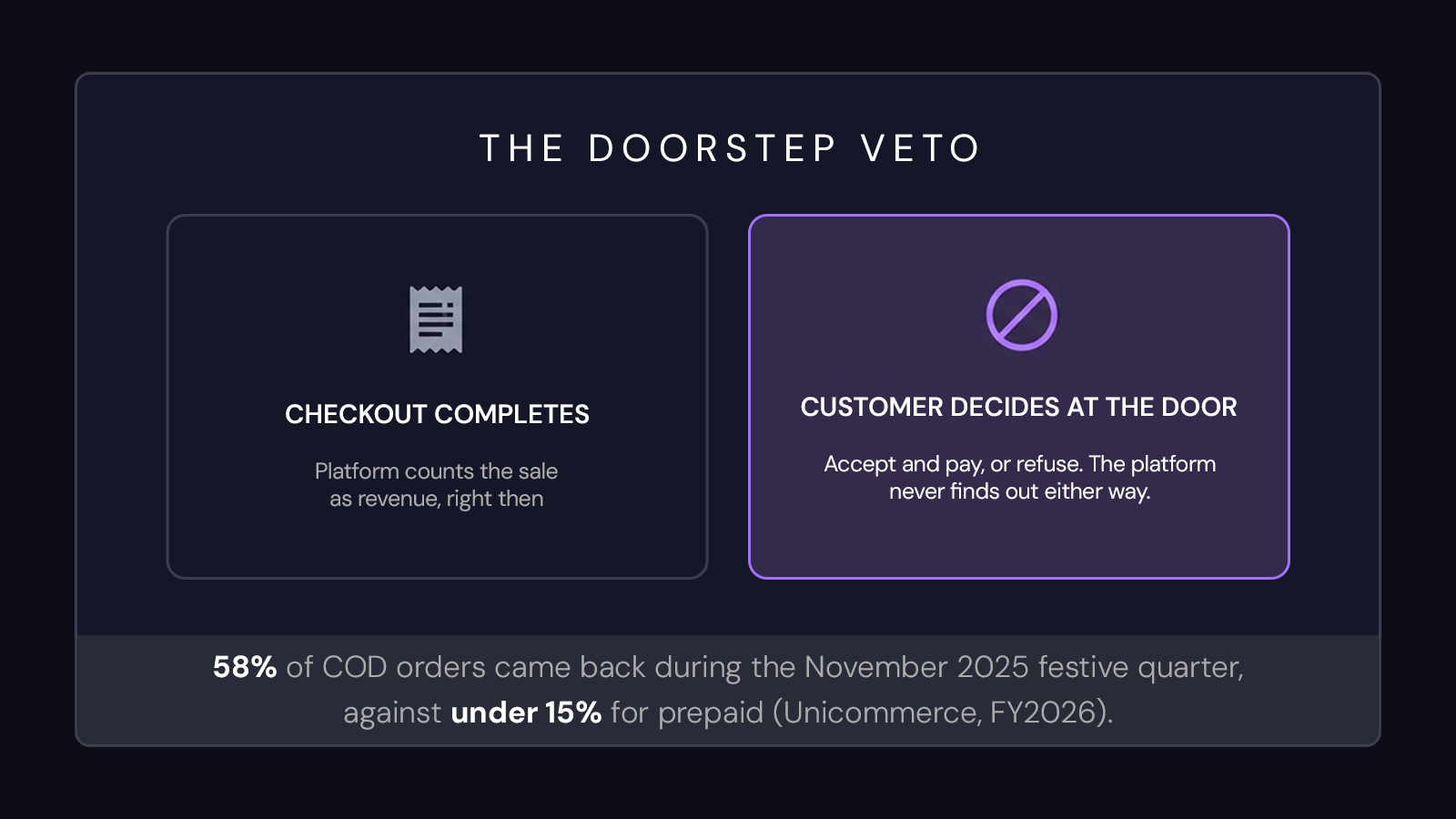Click the receipt icon above Checkout Completes
The height and width of the screenshot is (819, 1456).
[436, 319]
